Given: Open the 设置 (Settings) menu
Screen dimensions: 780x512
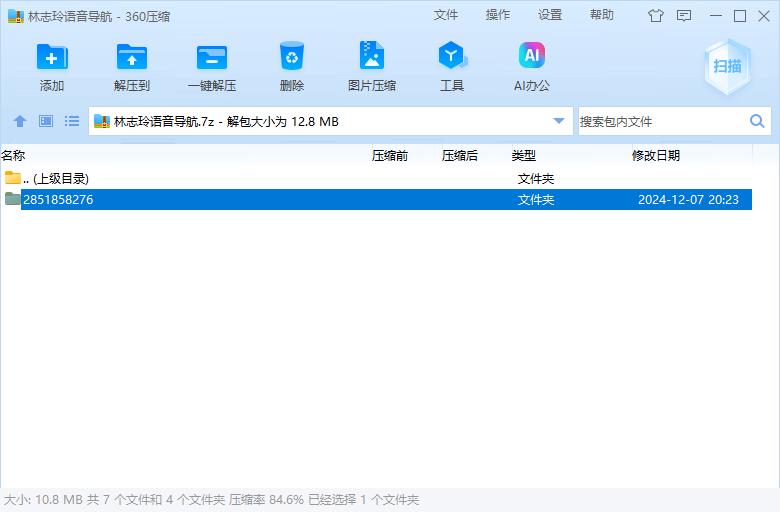Looking at the screenshot, I should (550, 15).
